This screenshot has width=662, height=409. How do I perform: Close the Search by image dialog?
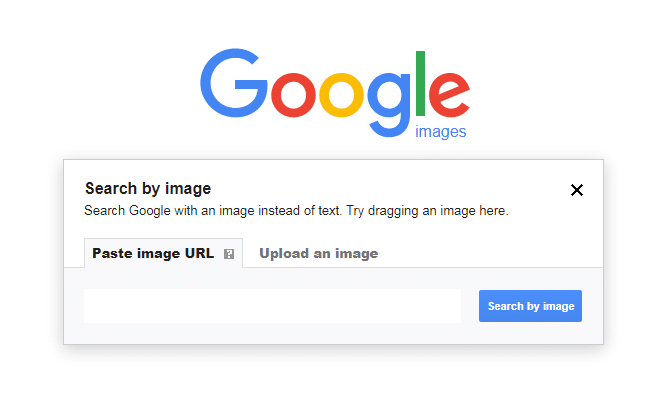577,190
